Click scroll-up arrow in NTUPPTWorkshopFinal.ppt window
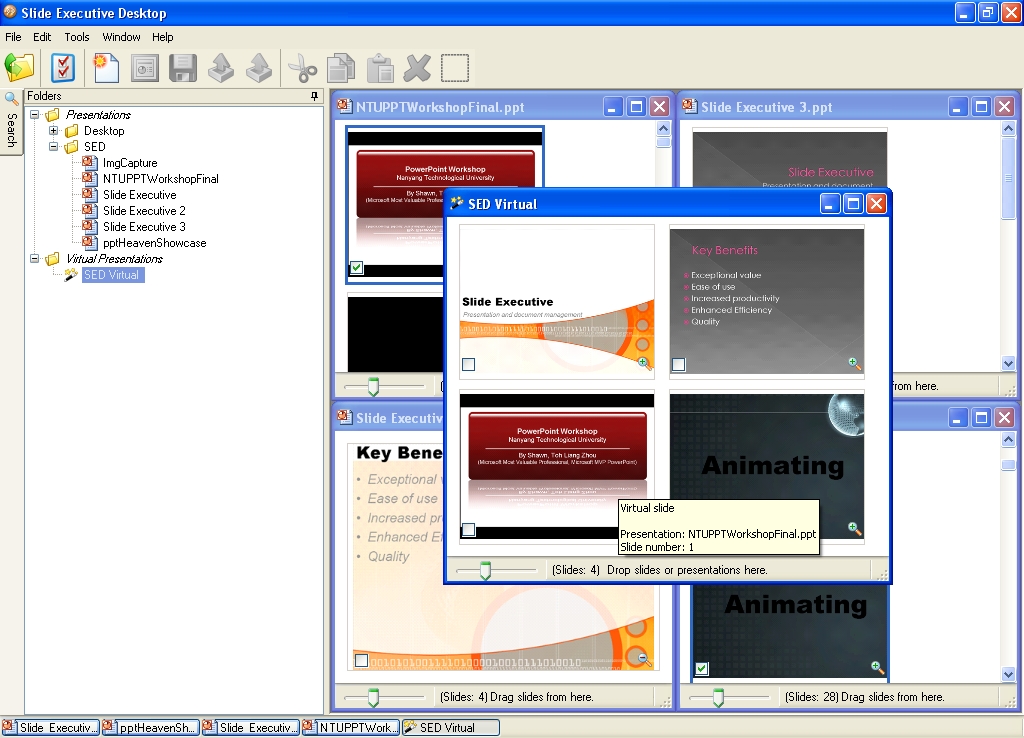The width and height of the screenshot is (1024, 738). pos(664,128)
